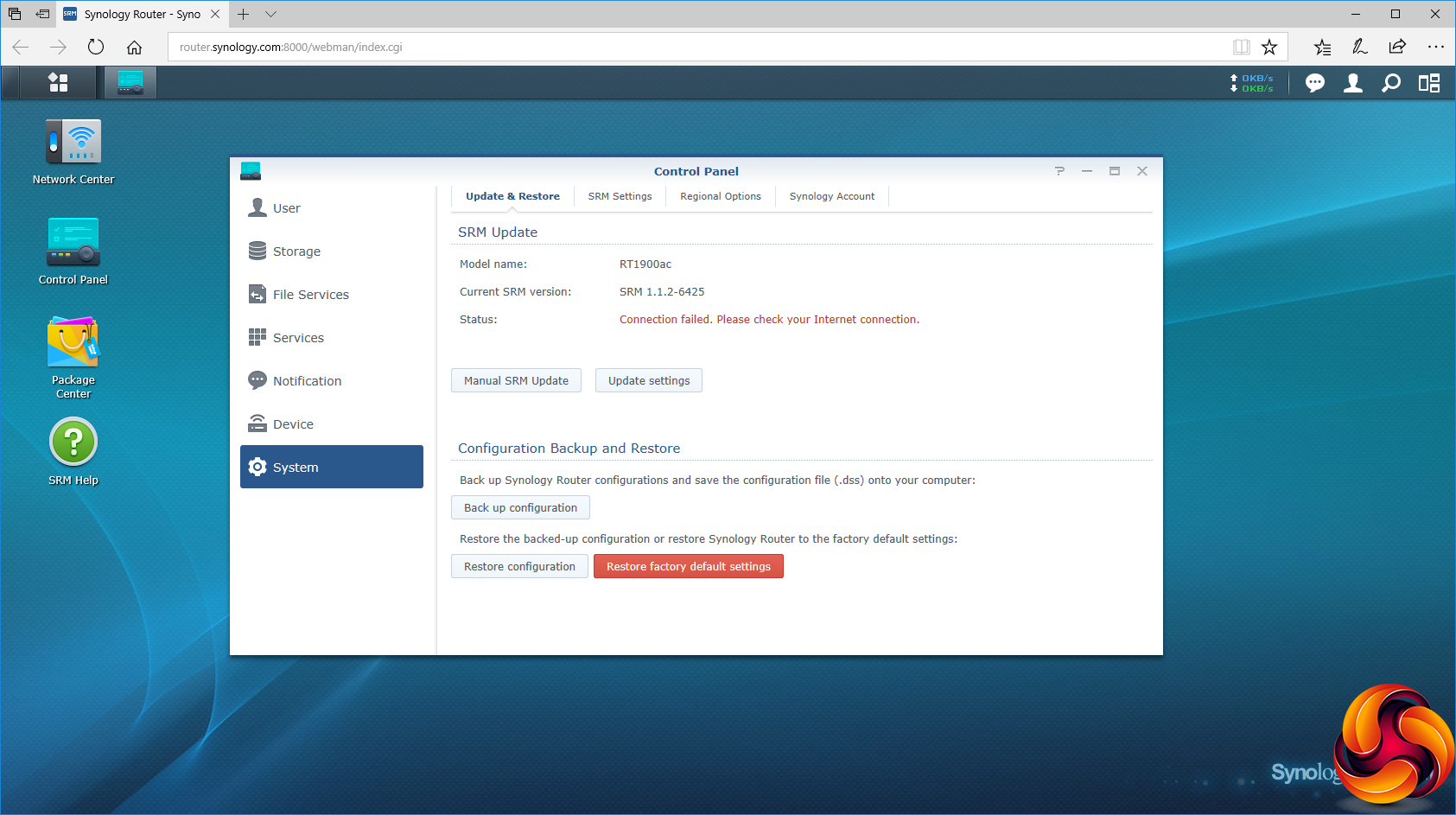Switch to the Update & Restore tab
The height and width of the screenshot is (815, 1456).
(x=512, y=197)
